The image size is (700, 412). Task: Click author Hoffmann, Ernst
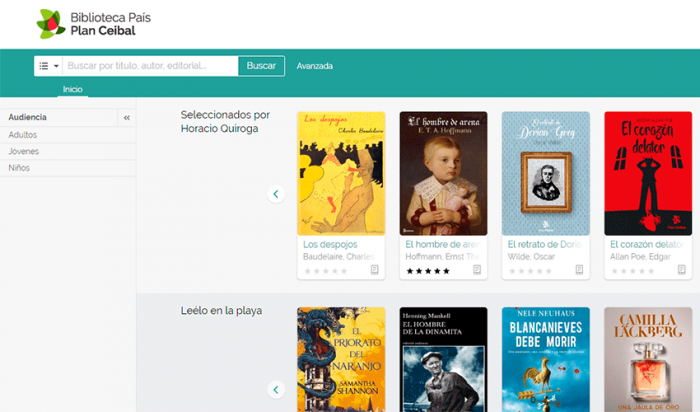[442, 257]
